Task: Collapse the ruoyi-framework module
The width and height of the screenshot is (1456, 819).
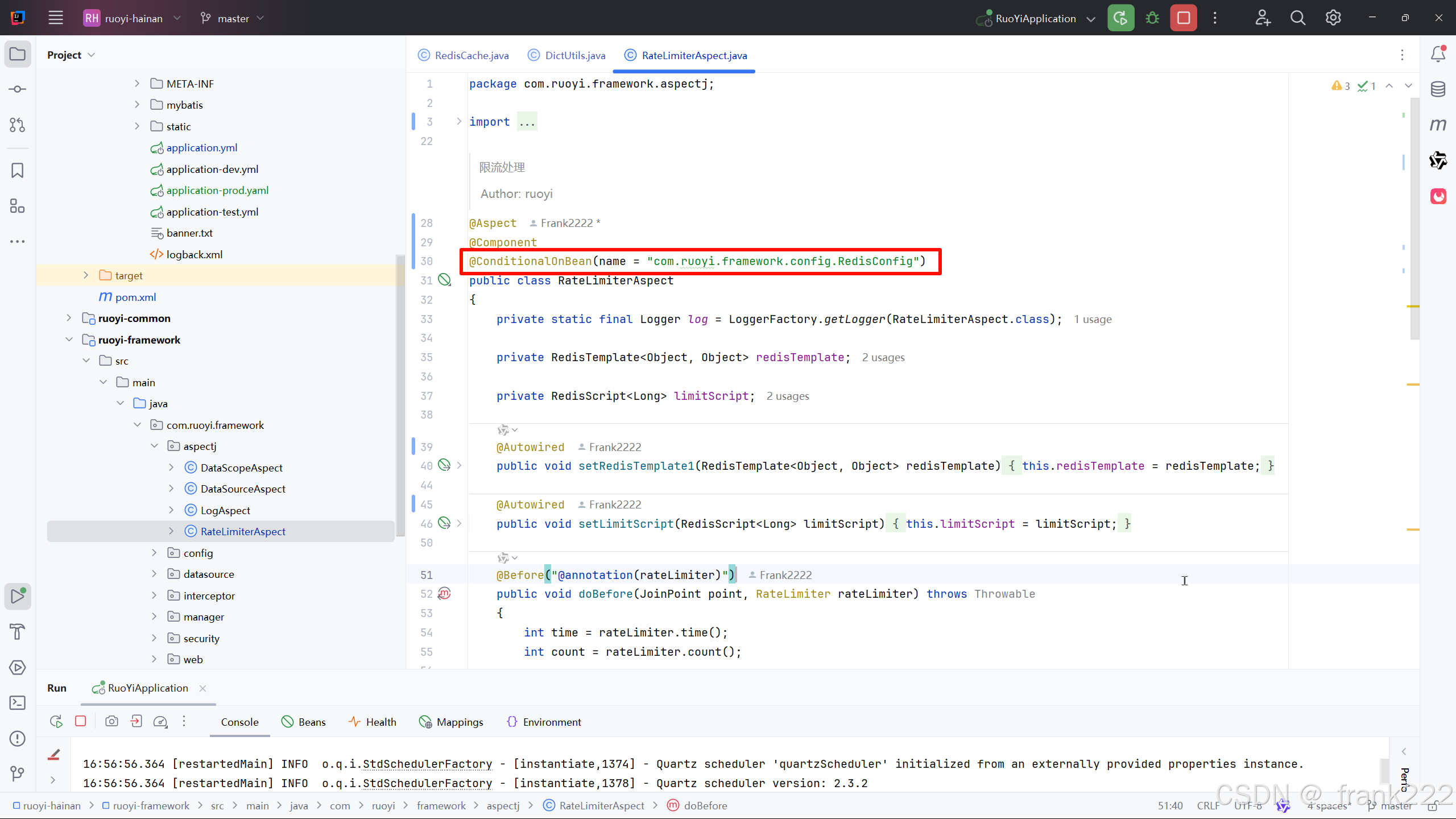Action: click(69, 340)
